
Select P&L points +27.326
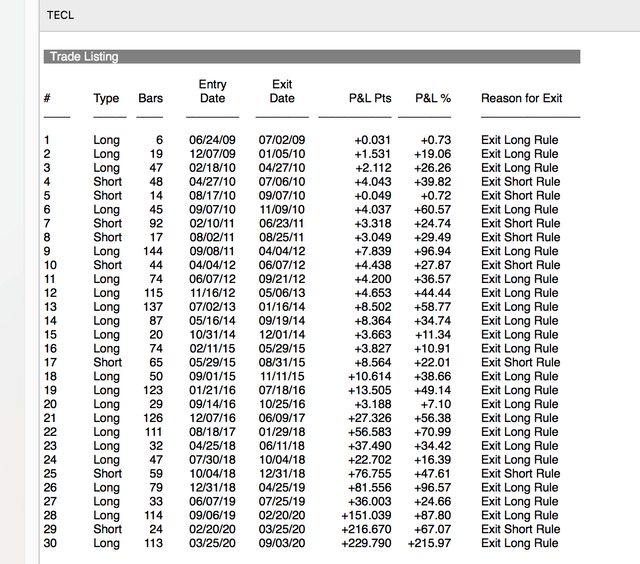click(x=369, y=417)
